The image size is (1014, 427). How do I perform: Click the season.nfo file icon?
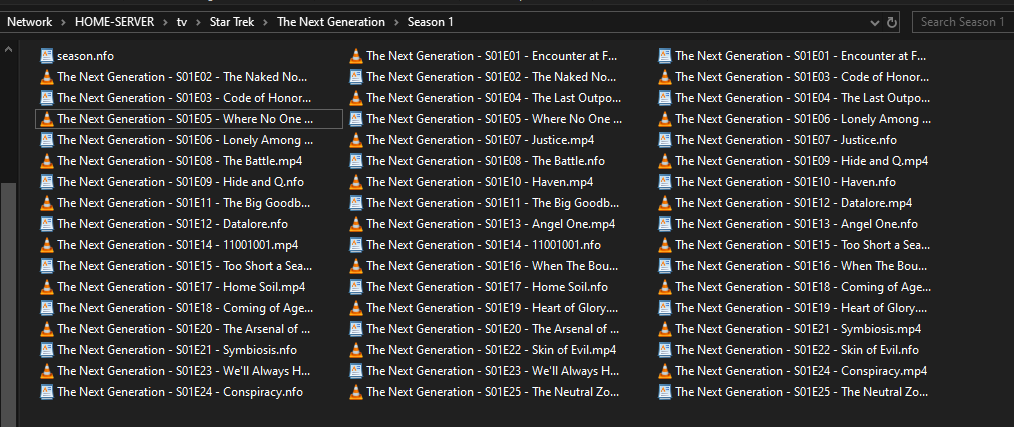(x=46, y=56)
